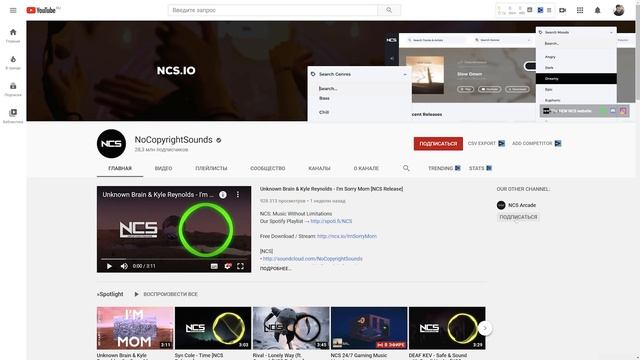Image resolution: width=640 pixels, height=360 pixels.
Task: Click the vidIQ icon beside CSV Export
Action: [x=502, y=143]
